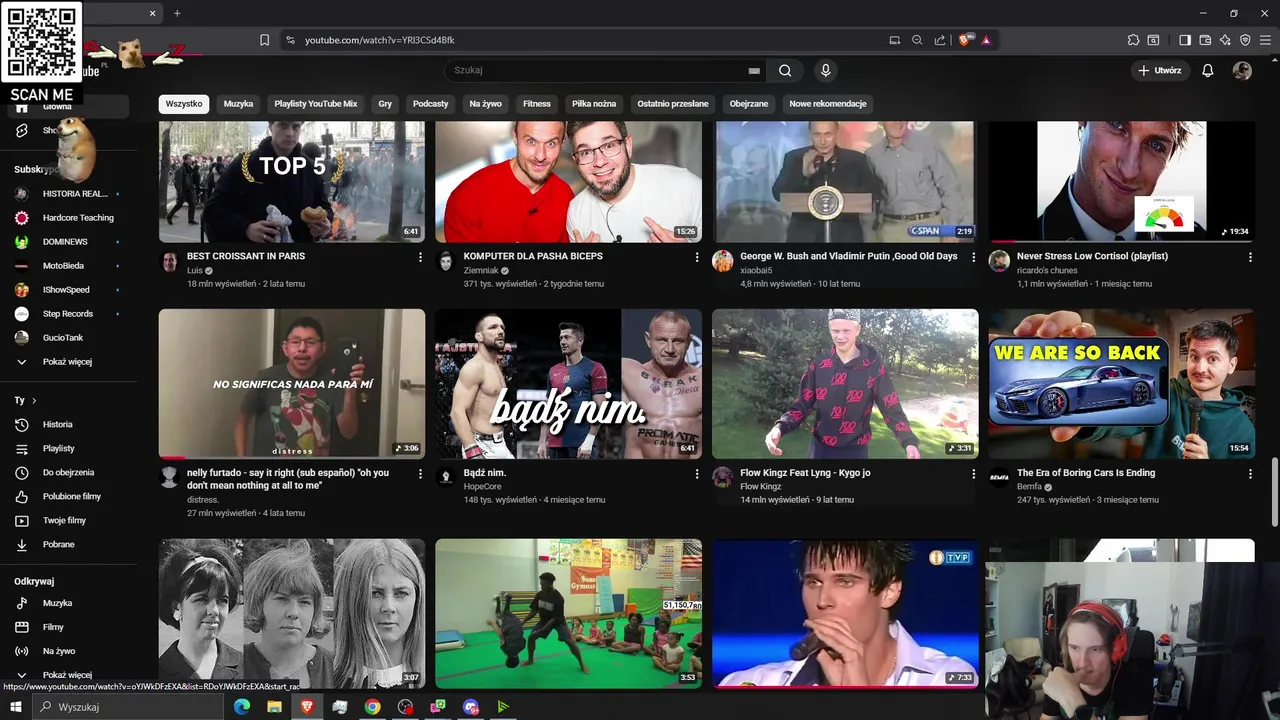Open Leo AI sparkle icon
The height and width of the screenshot is (720, 1280).
coord(1225,40)
